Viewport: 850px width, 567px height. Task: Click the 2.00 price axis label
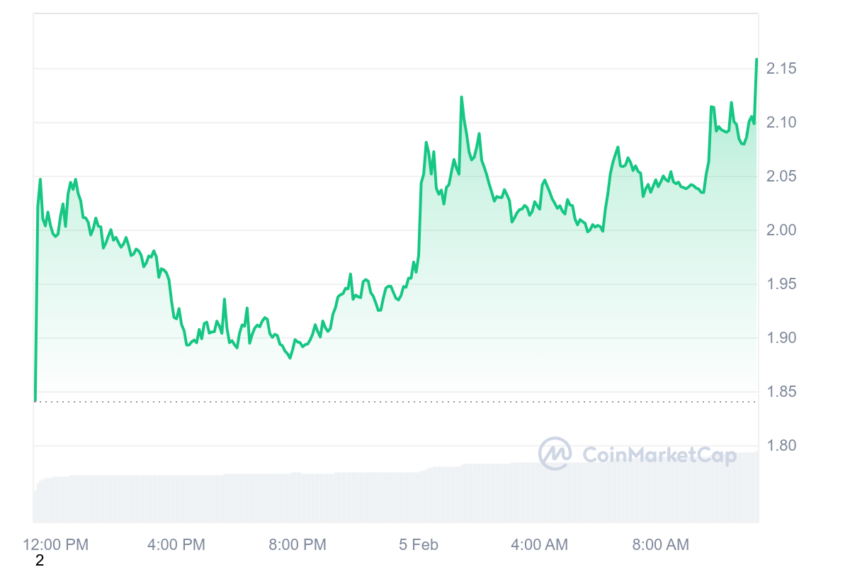pyautogui.click(x=781, y=230)
